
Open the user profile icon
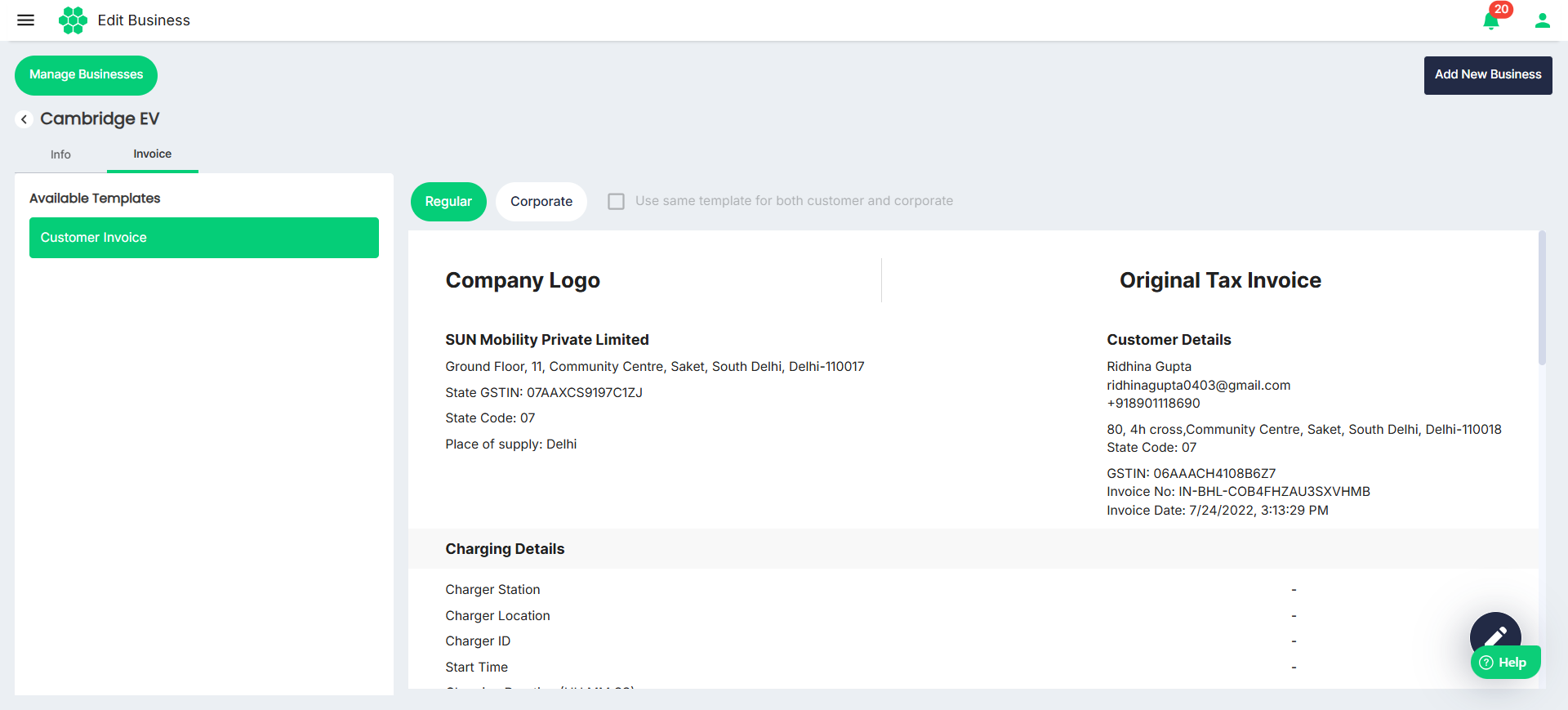click(x=1542, y=20)
